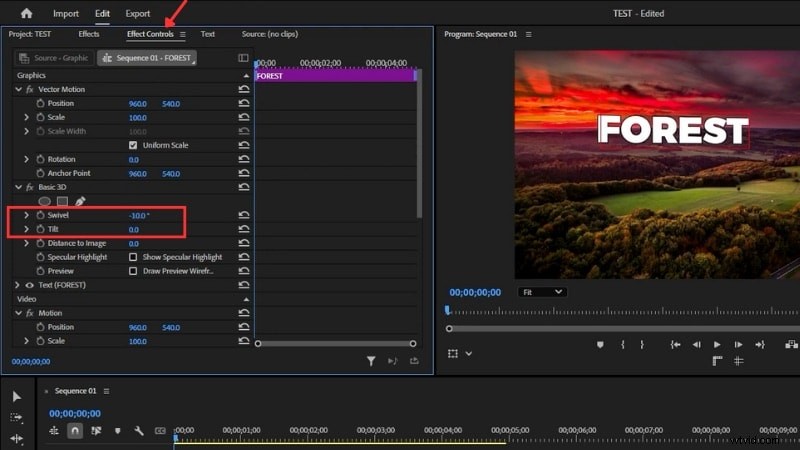The width and height of the screenshot is (800, 450).
Task: Click Vector Motion Scale value 100.0
Action: click(138, 118)
